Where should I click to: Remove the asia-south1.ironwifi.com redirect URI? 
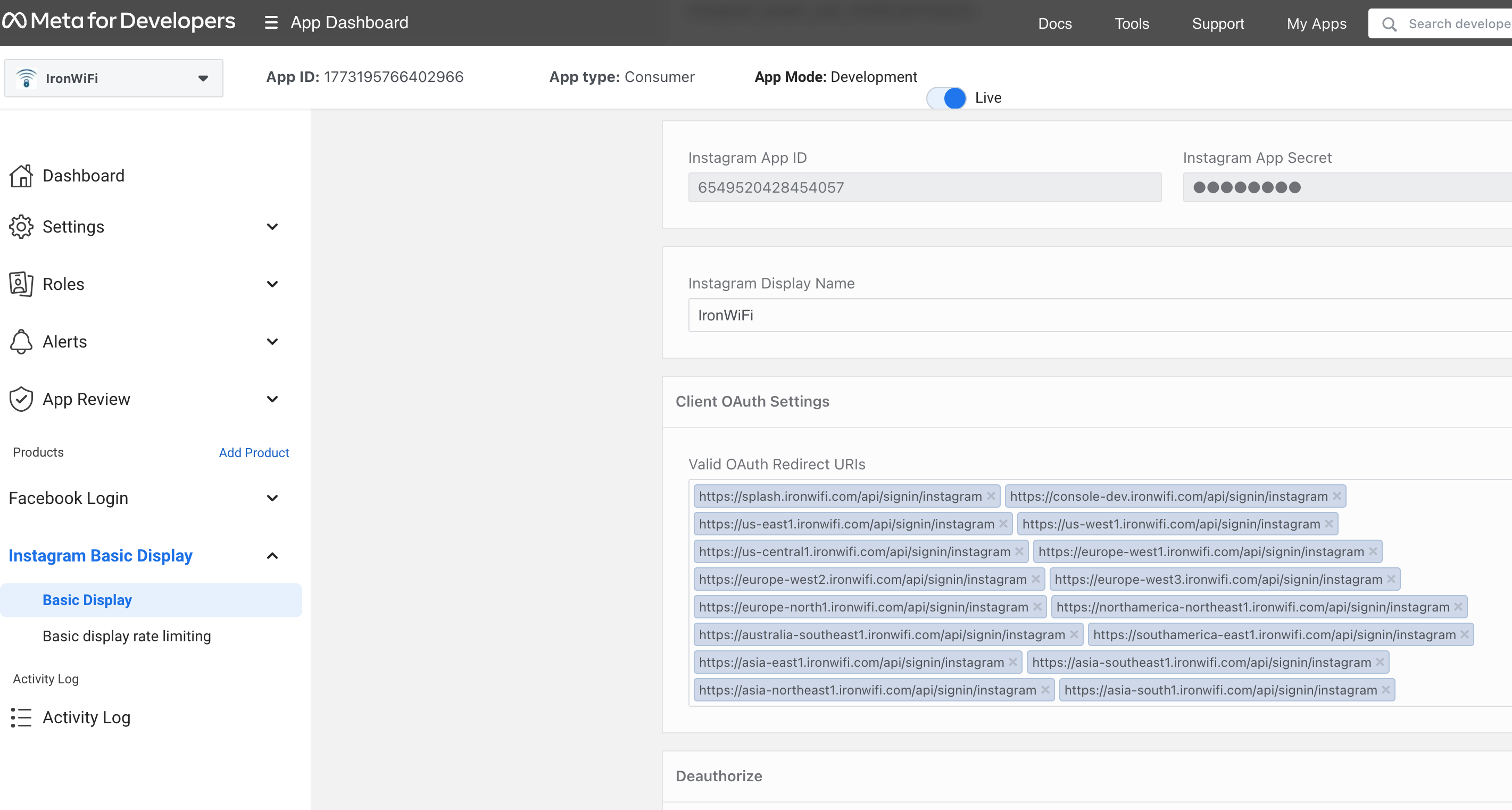pyautogui.click(x=1386, y=689)
